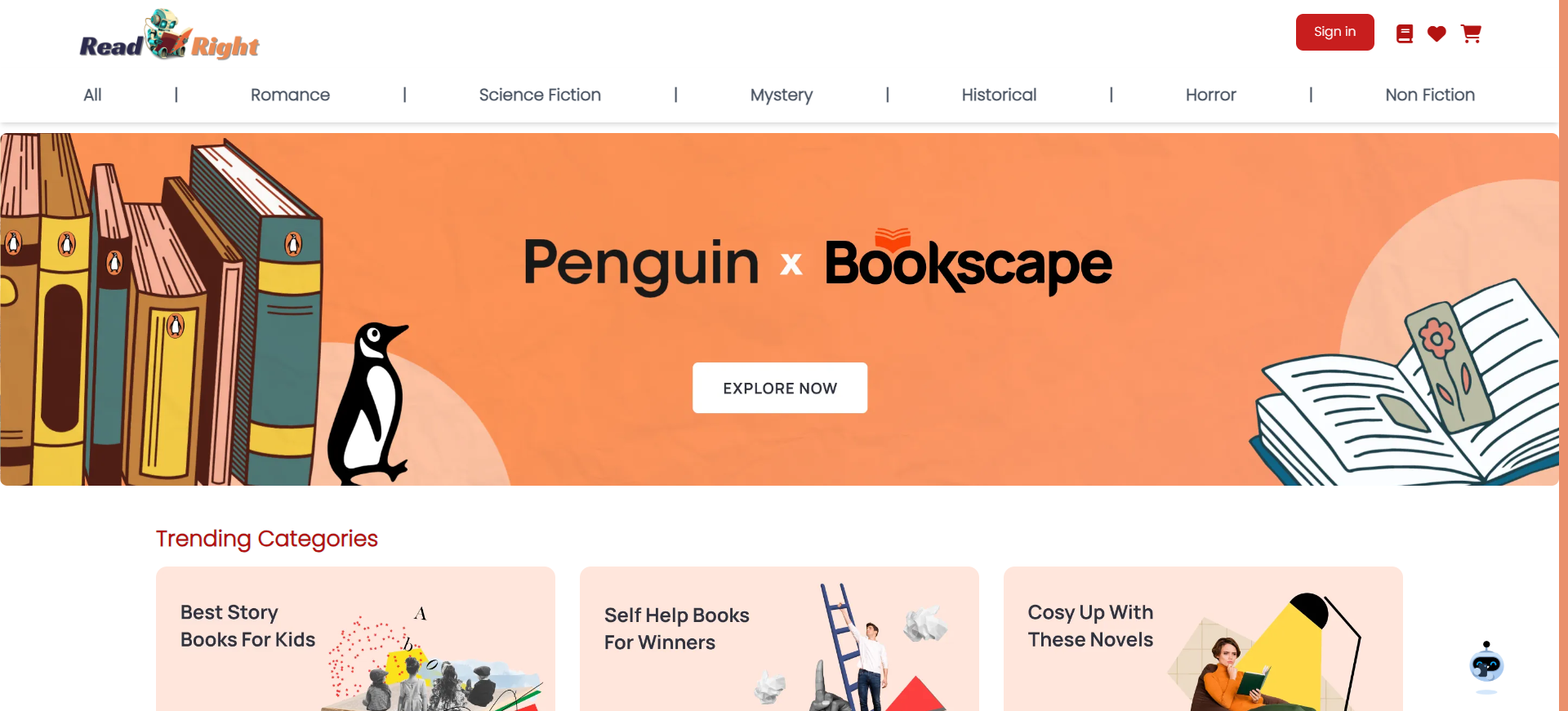
Task: Click the Sign in button
Action: pyautogui.click(x=1334, y=32)
